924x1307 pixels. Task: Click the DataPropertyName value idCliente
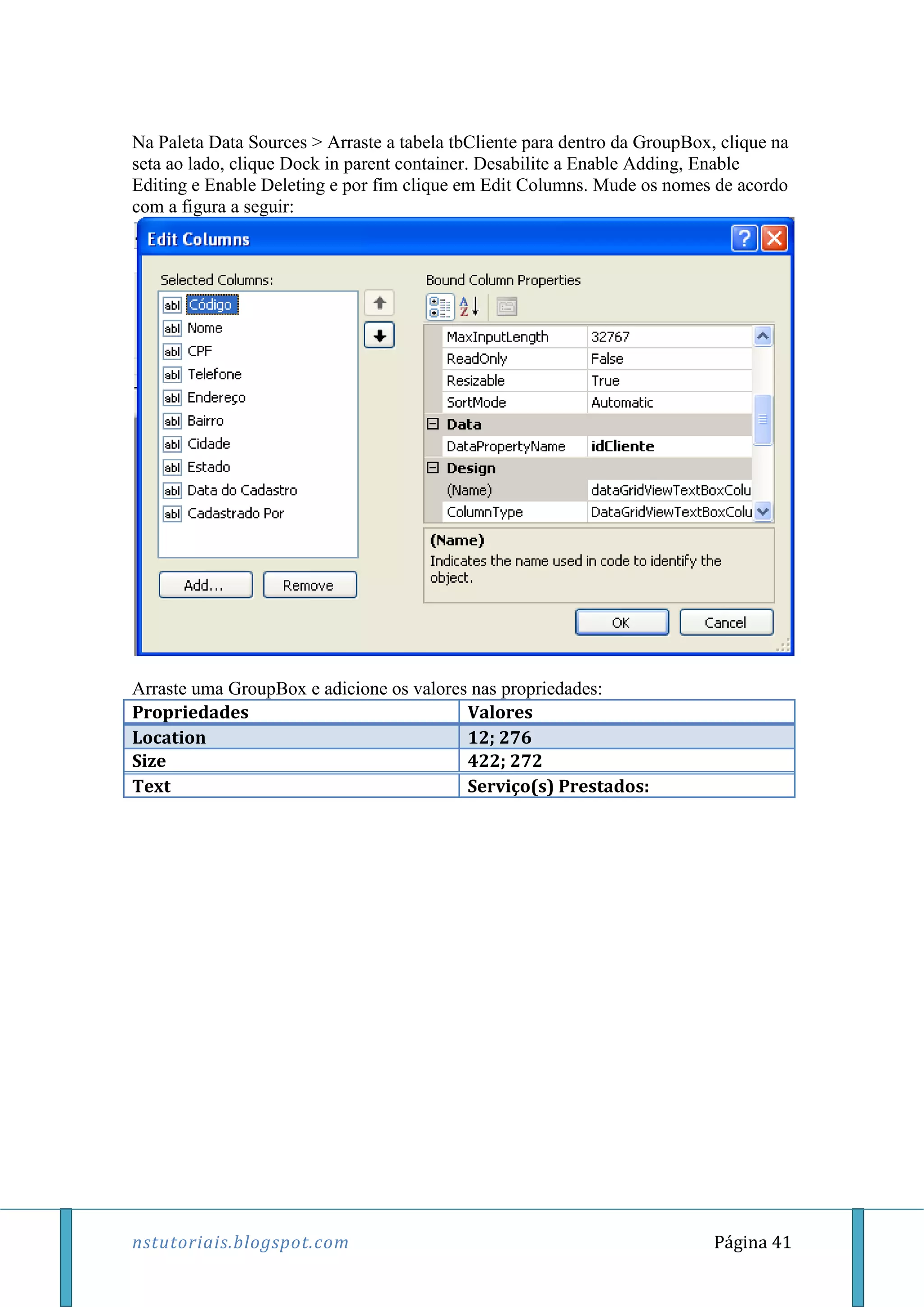coord(670,446)
